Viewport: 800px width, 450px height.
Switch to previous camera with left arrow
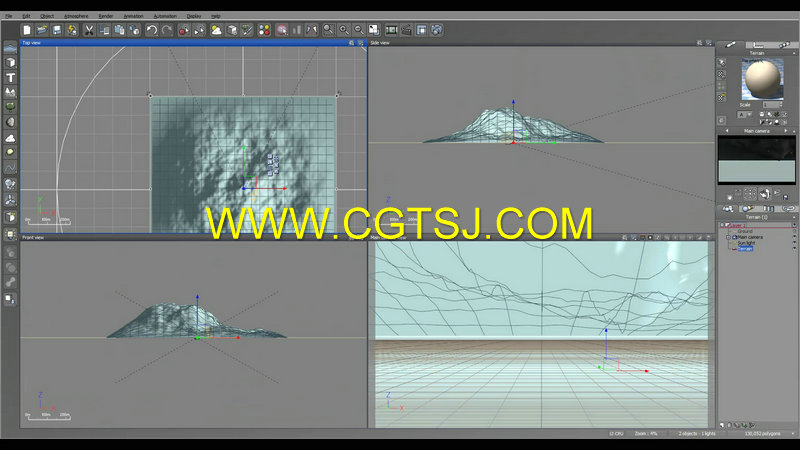[x=727, y=131]
